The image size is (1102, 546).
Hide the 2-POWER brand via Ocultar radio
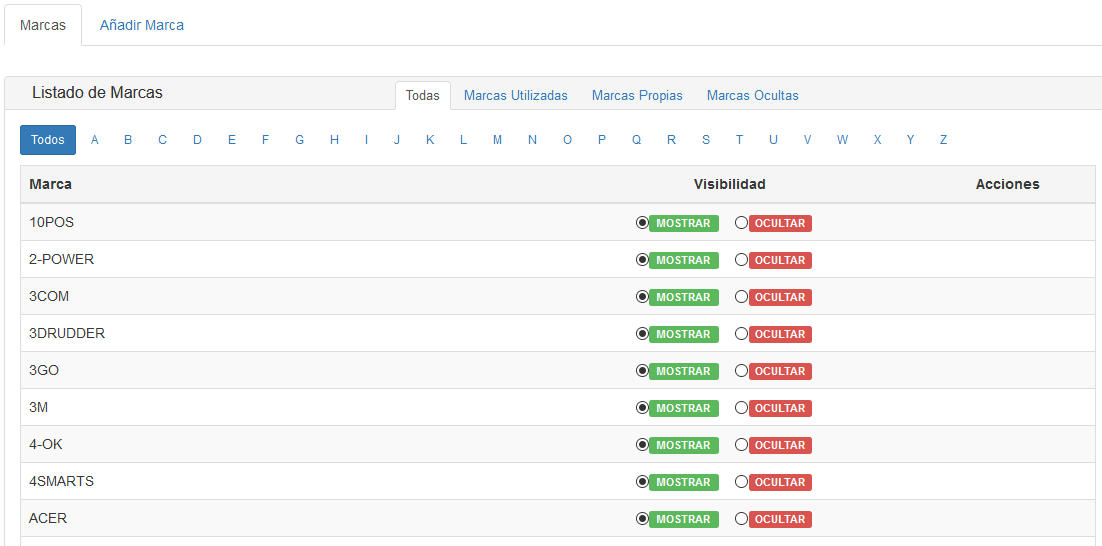point(741,260)
